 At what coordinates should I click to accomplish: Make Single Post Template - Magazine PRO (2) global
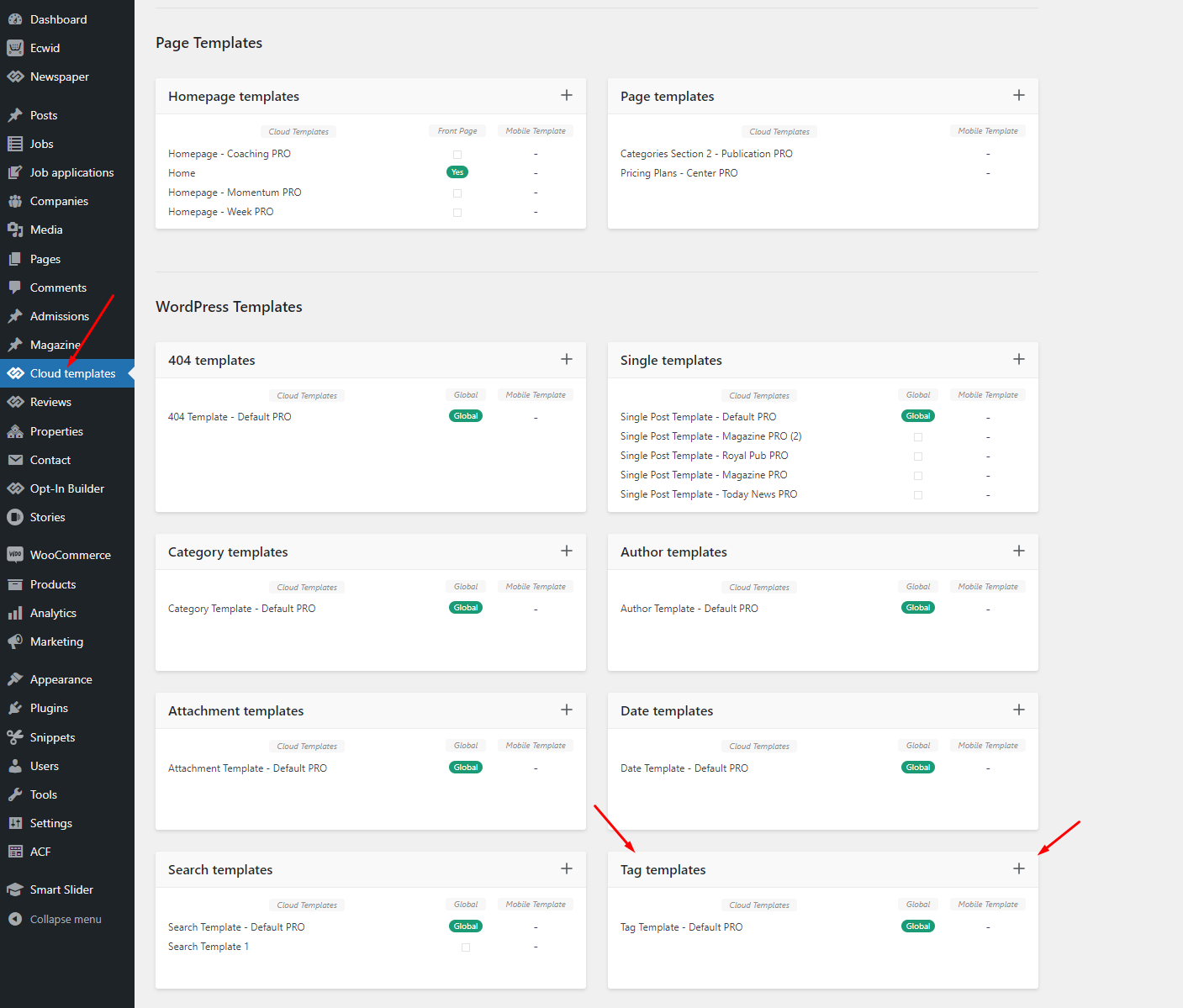918,437
